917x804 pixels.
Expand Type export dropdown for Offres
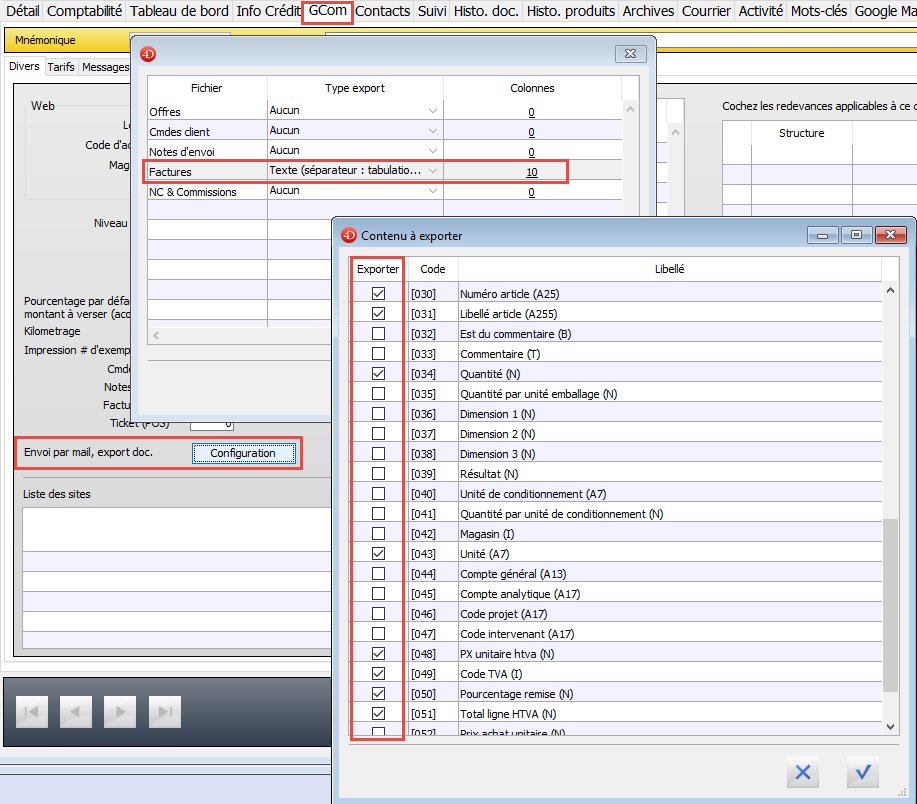point(433,111)
